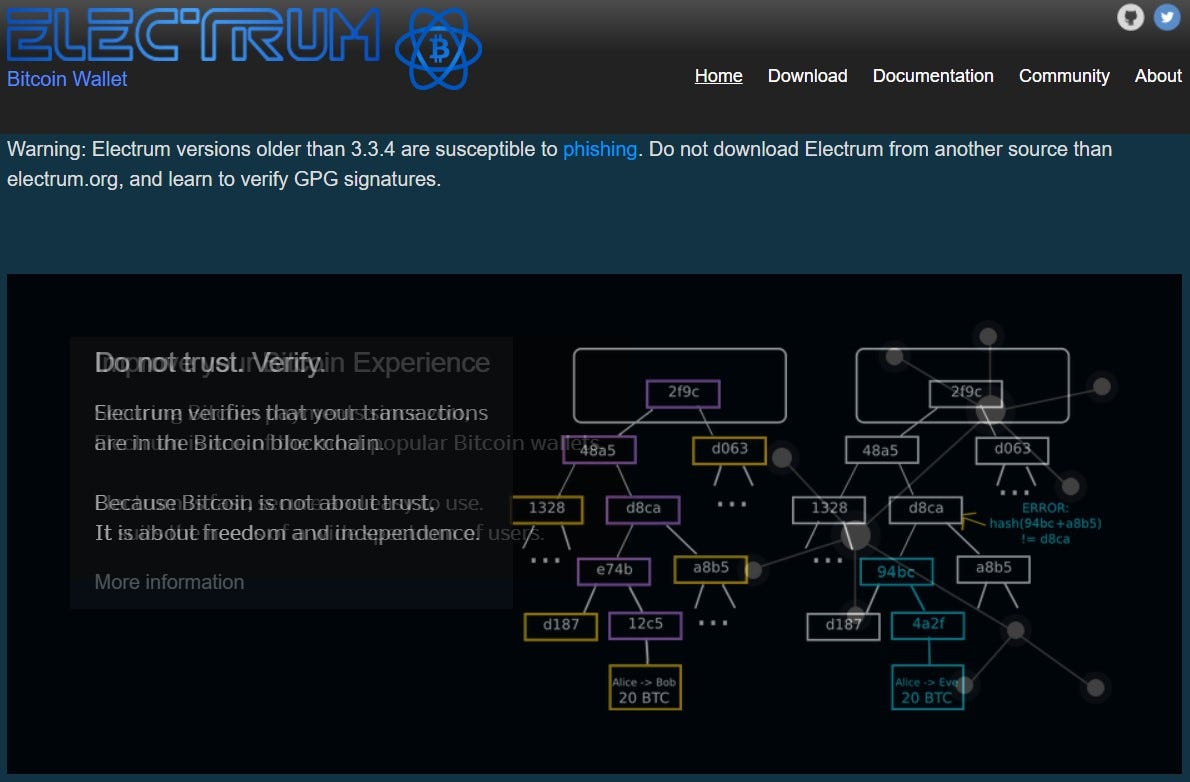Open the Twitter icon link

coord(1167,17)
